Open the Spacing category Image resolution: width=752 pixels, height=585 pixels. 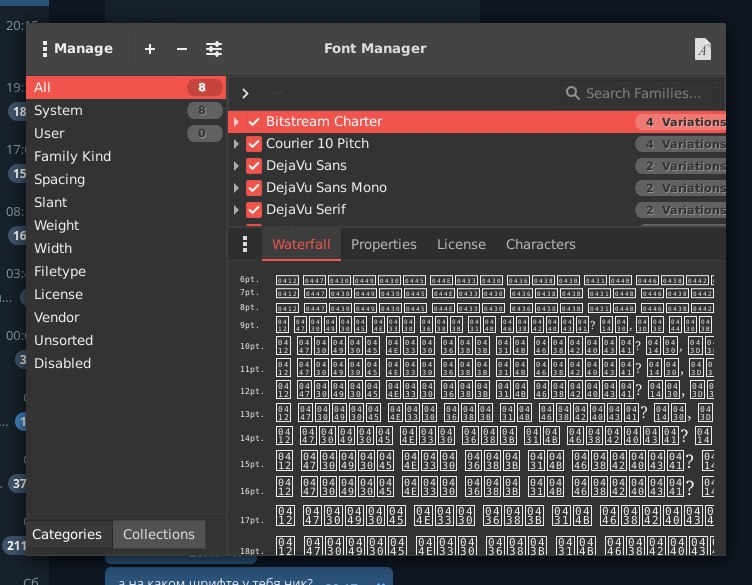(x=126, y=179)
